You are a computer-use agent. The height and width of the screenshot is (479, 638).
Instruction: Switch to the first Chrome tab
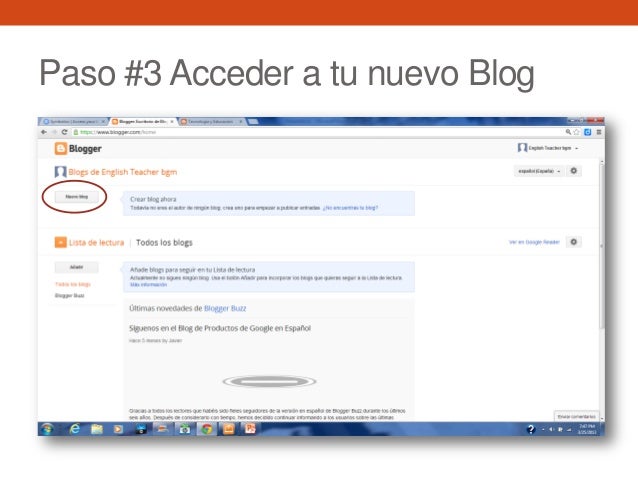tap(72, 122)
